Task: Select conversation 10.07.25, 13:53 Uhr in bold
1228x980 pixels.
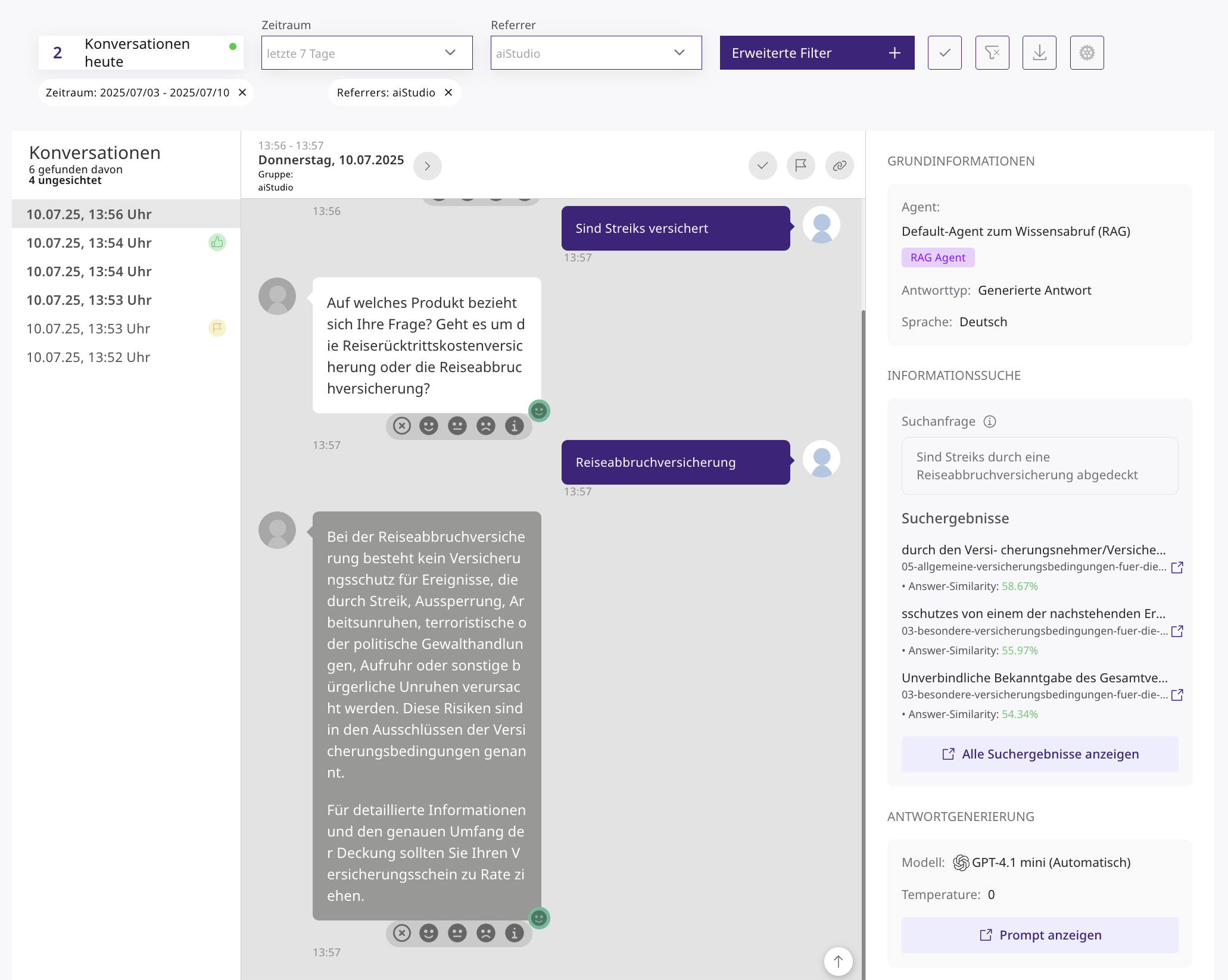Action: pos(126,300)
